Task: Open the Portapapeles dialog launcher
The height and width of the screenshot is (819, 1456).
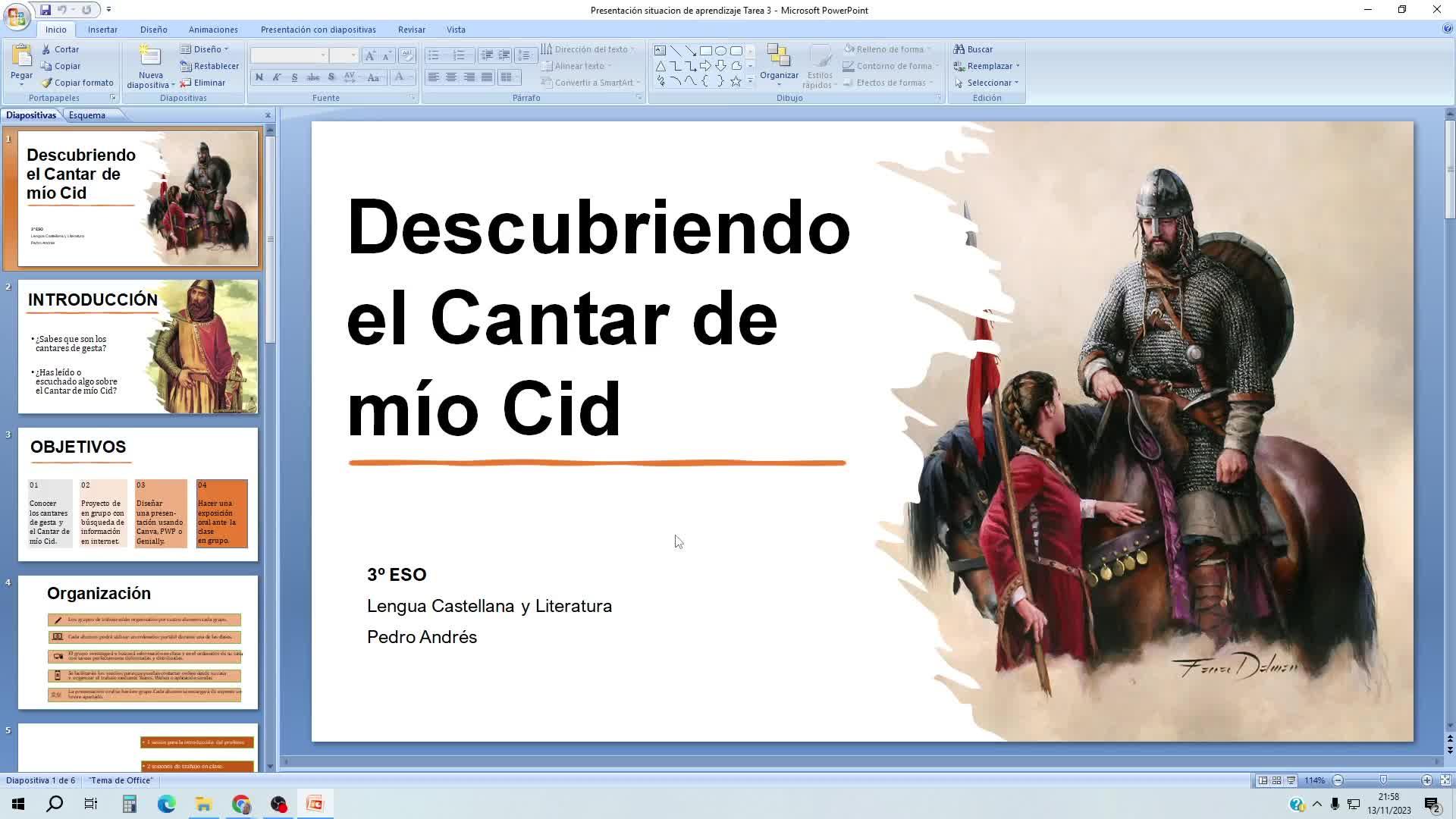Action: coord(113,98)
